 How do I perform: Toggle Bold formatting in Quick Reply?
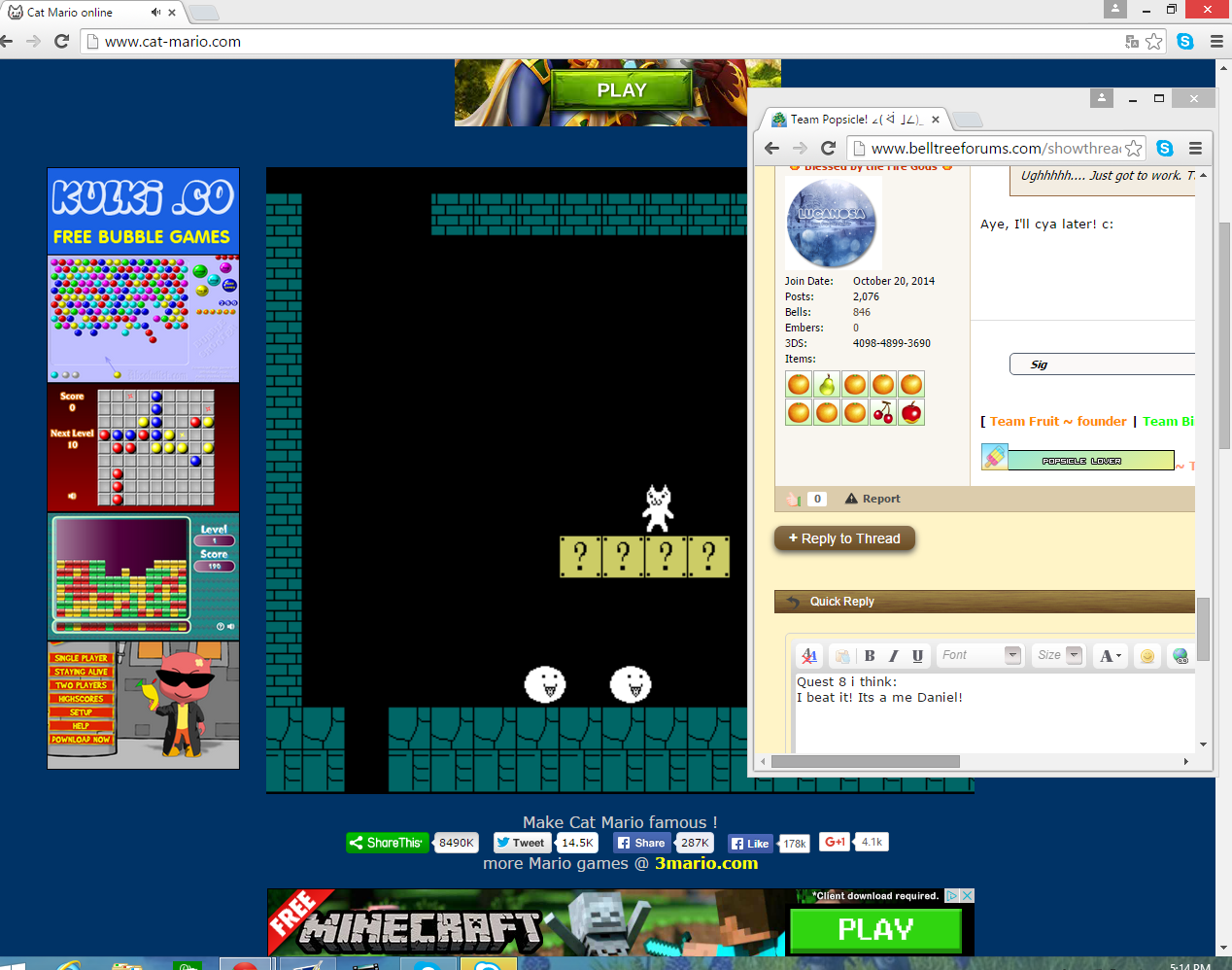click(870, 656)
